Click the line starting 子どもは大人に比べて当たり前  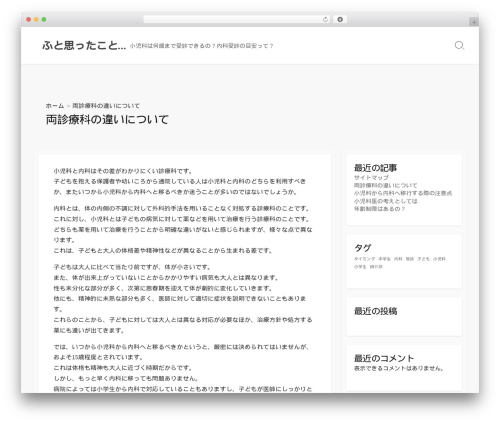pos(132,267)
